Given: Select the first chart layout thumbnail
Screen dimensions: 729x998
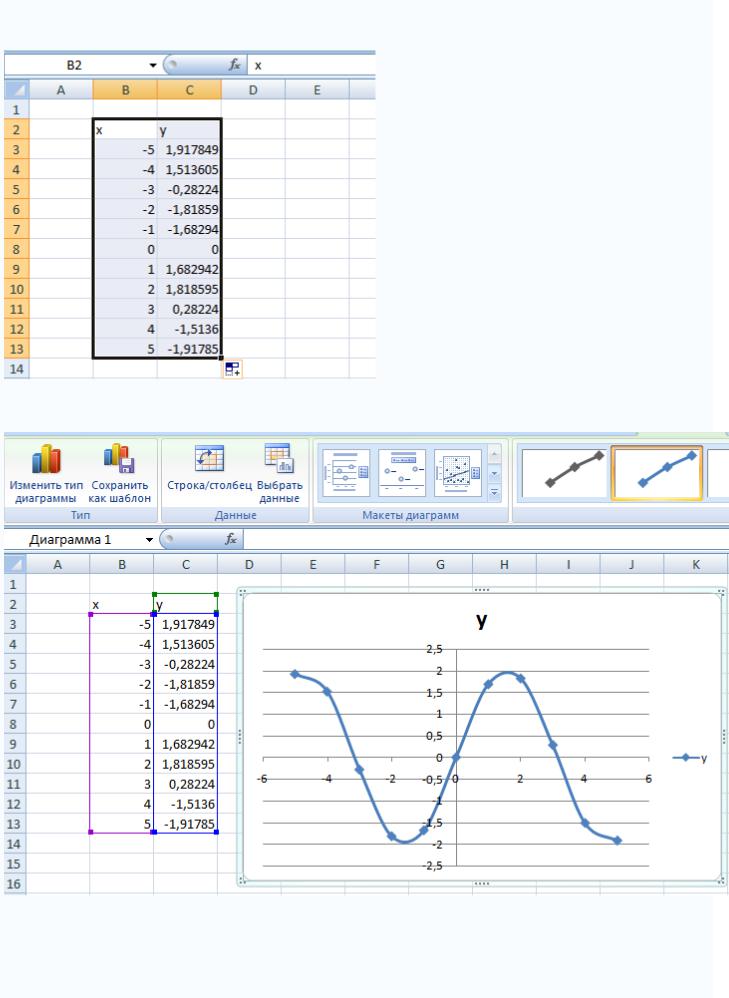Looking at the screenshot, I should [x=346, y=473].
